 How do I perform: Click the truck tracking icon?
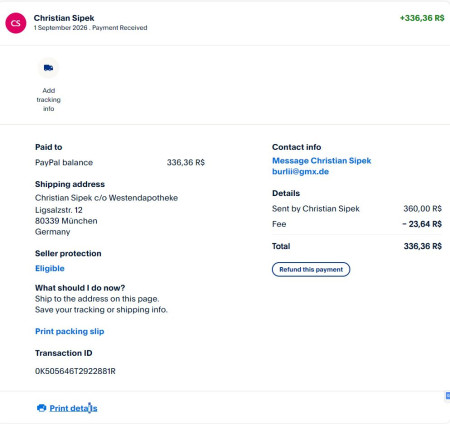click(x=48, y=68)
